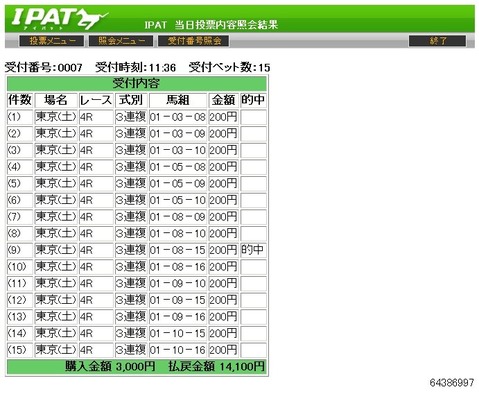The image size is (479, 394).
Task: Select horse combination 01-08-16
Action: click(x=178, y=267)
